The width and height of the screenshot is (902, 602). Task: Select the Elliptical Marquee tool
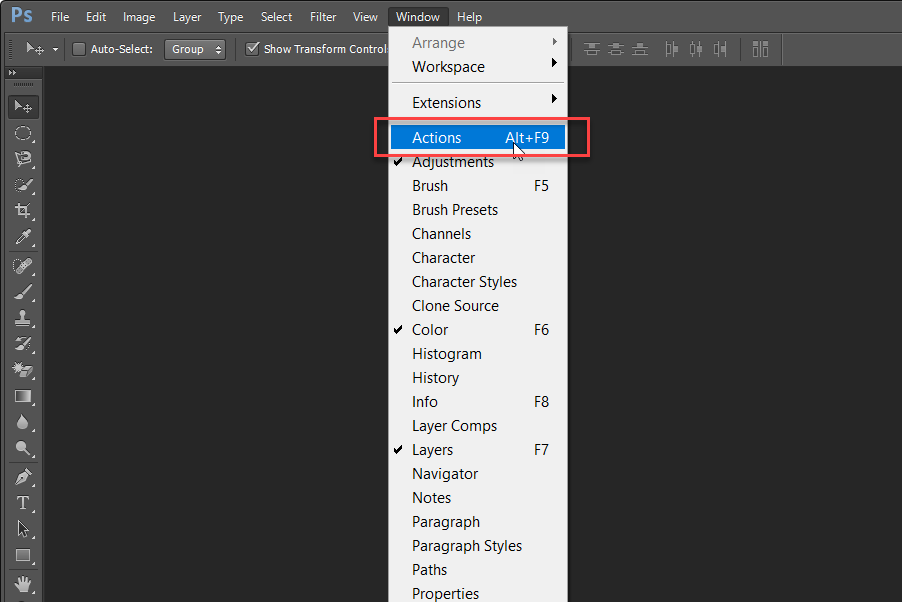(x=23, y=133)
